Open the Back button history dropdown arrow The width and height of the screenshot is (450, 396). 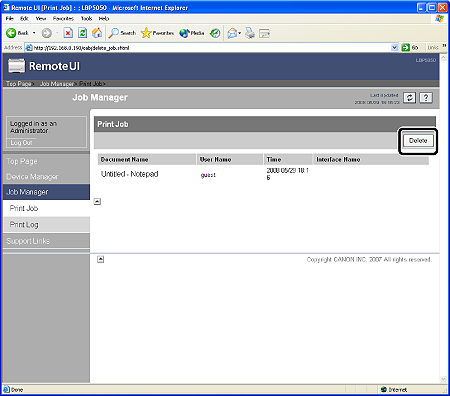coord(34,33)
